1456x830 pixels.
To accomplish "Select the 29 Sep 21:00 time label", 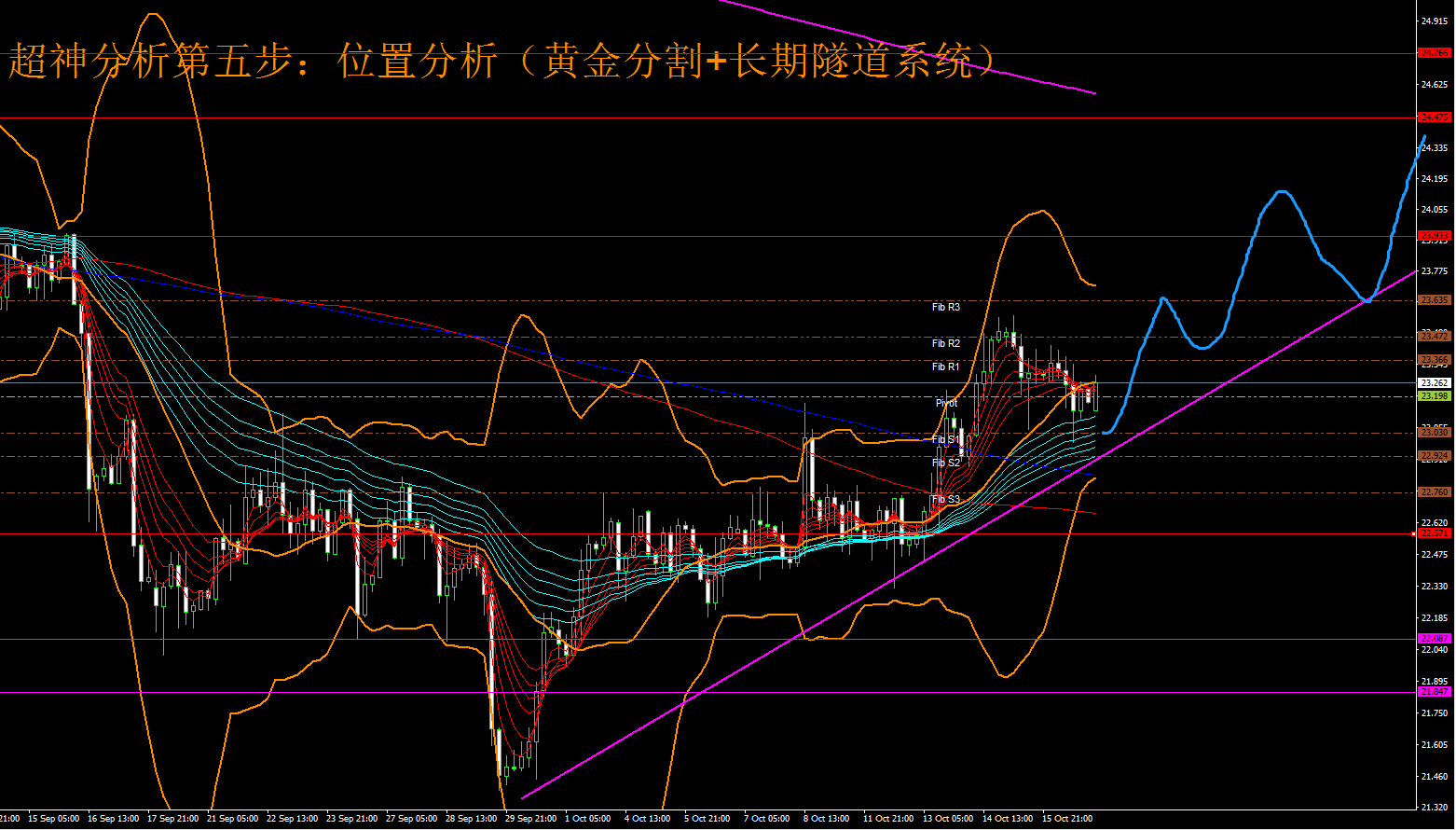I will click(529, 819).
